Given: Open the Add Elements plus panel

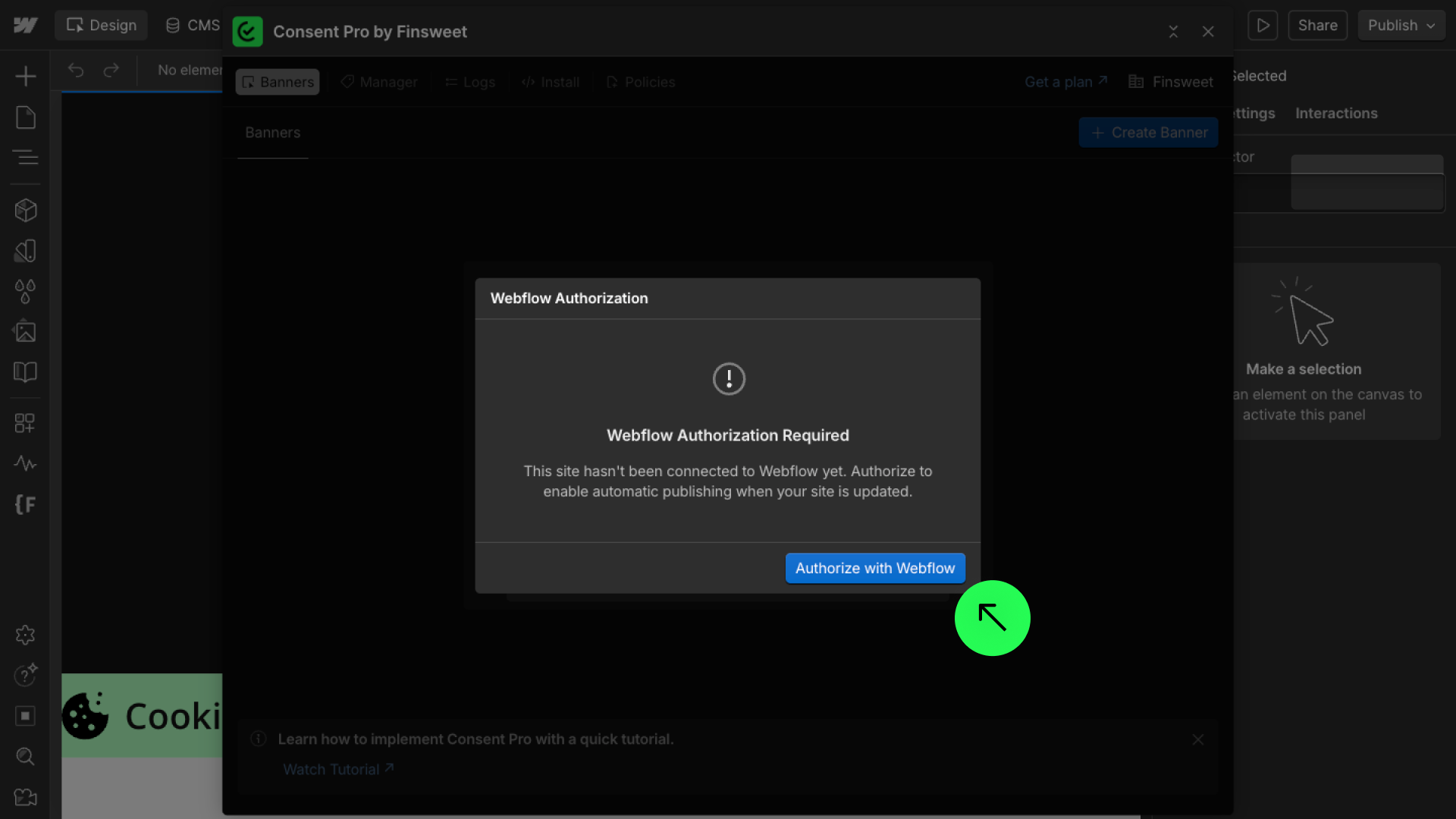Looking at the screenshot, I should pyautogui.click(x=26, y=76).
